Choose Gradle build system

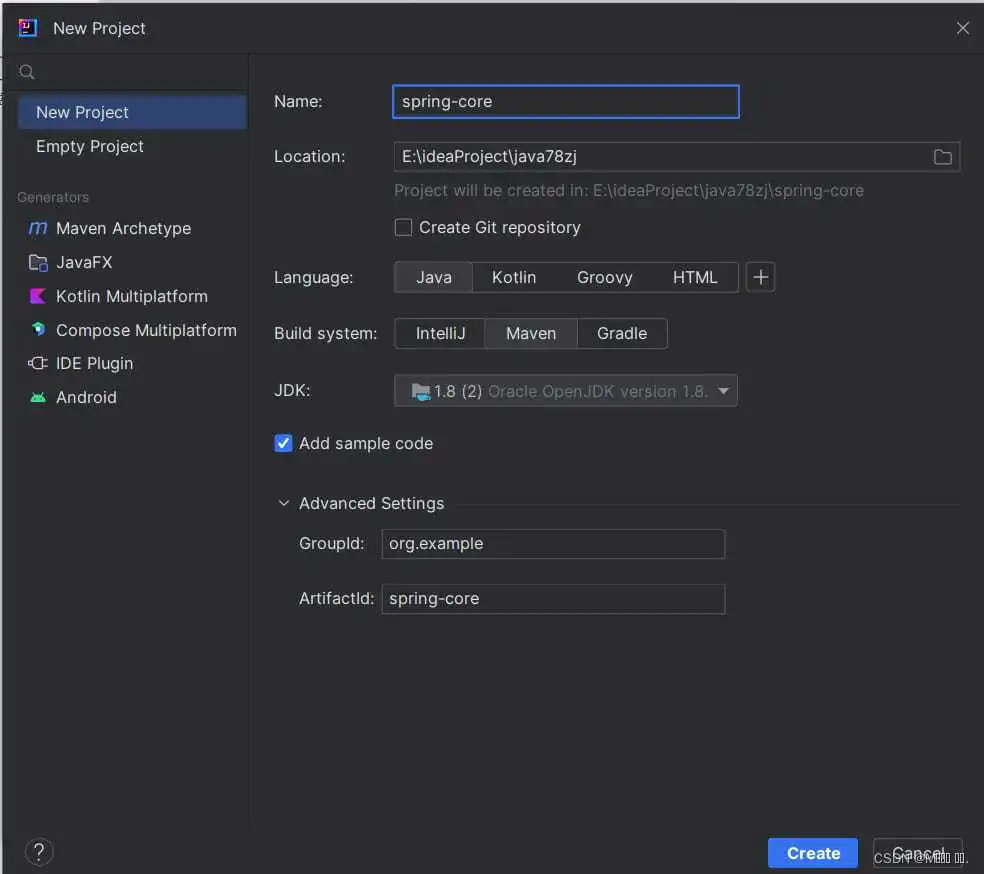622,333
